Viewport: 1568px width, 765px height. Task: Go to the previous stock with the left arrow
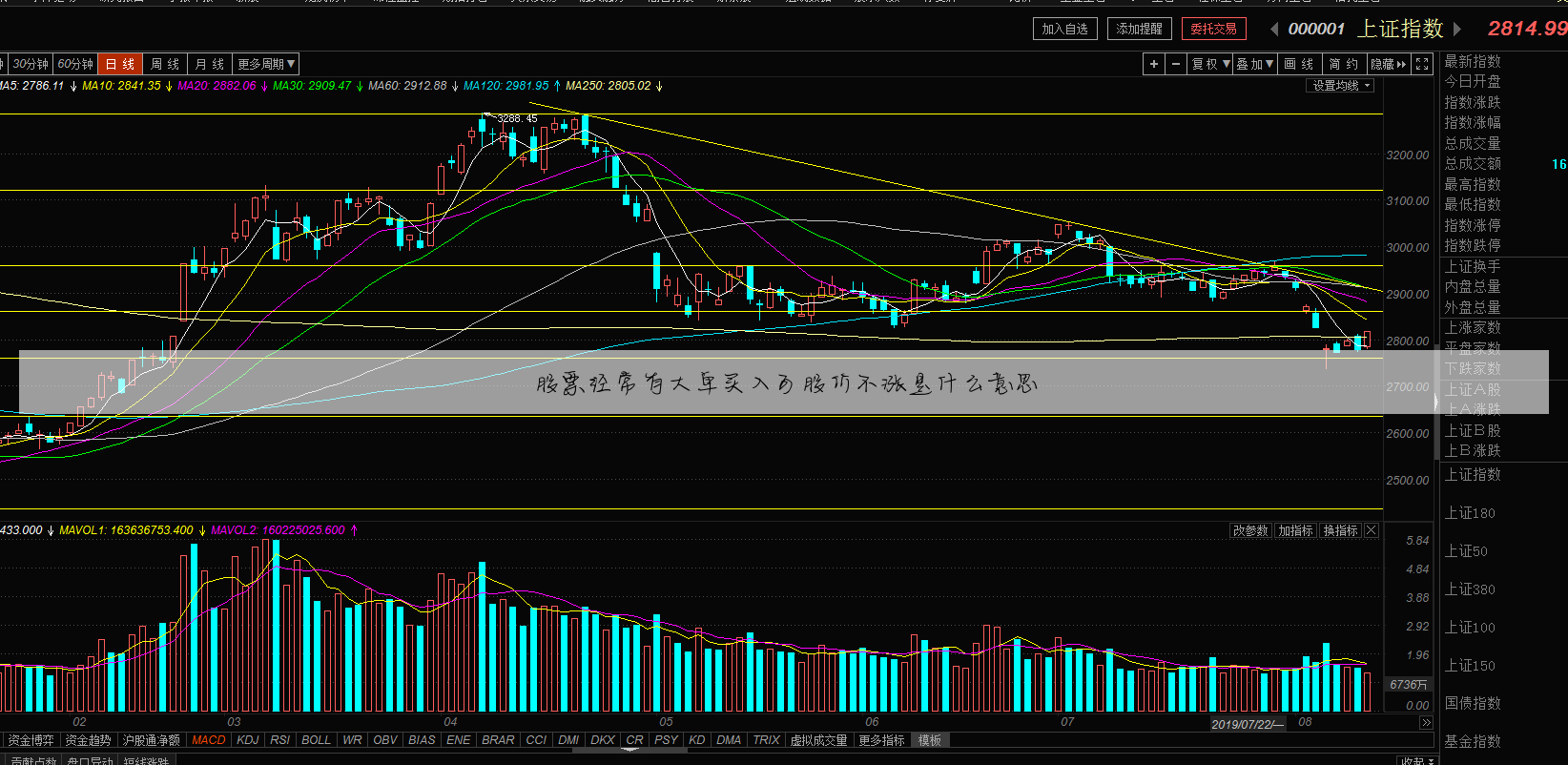click(x=1273, y=30)
